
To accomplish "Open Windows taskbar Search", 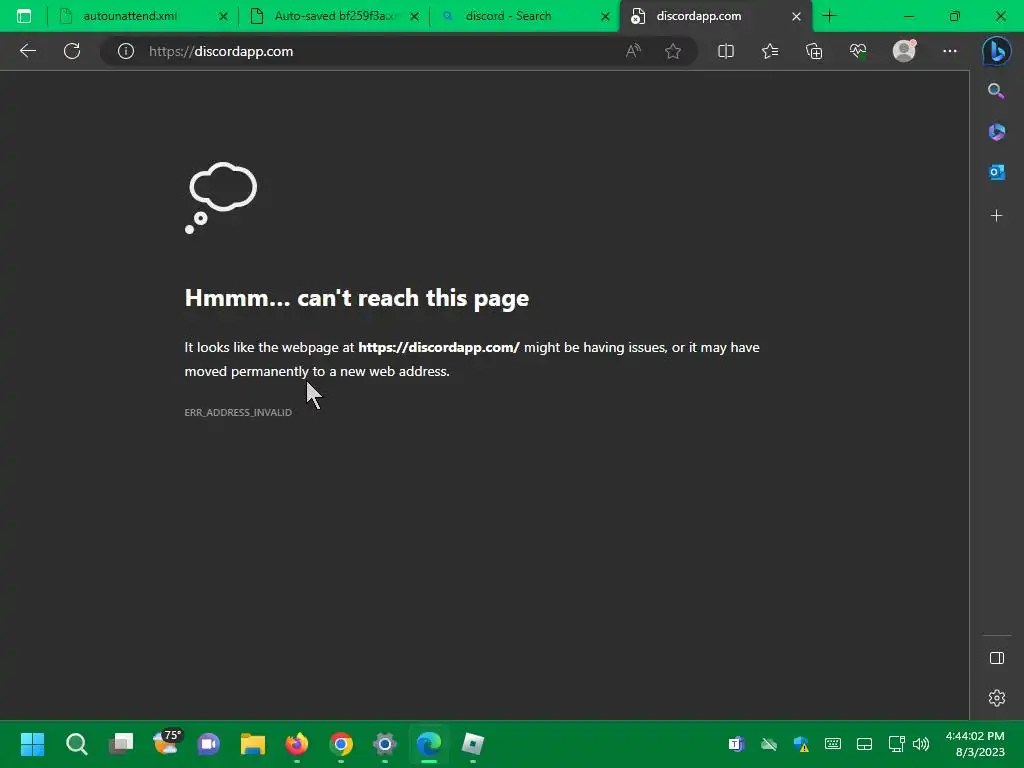I will (76, 744).
